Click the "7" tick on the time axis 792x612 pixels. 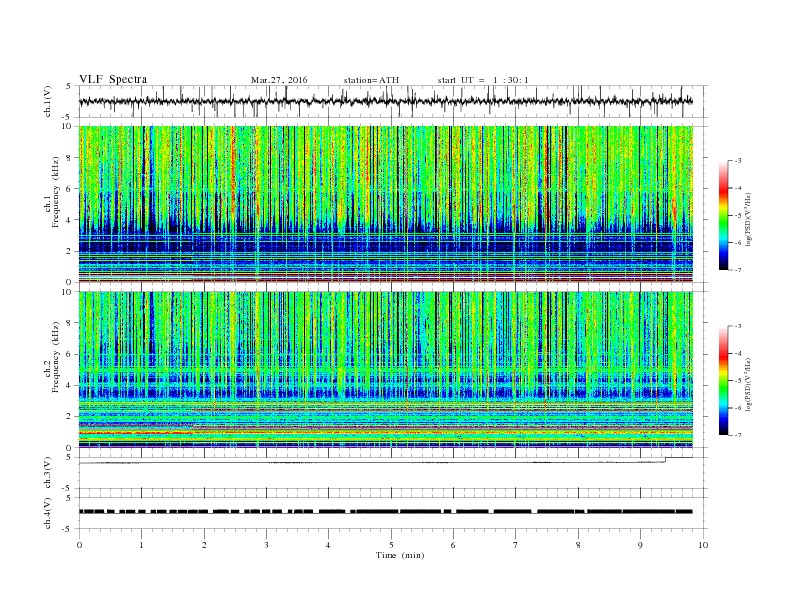click(x=516, y=545)
